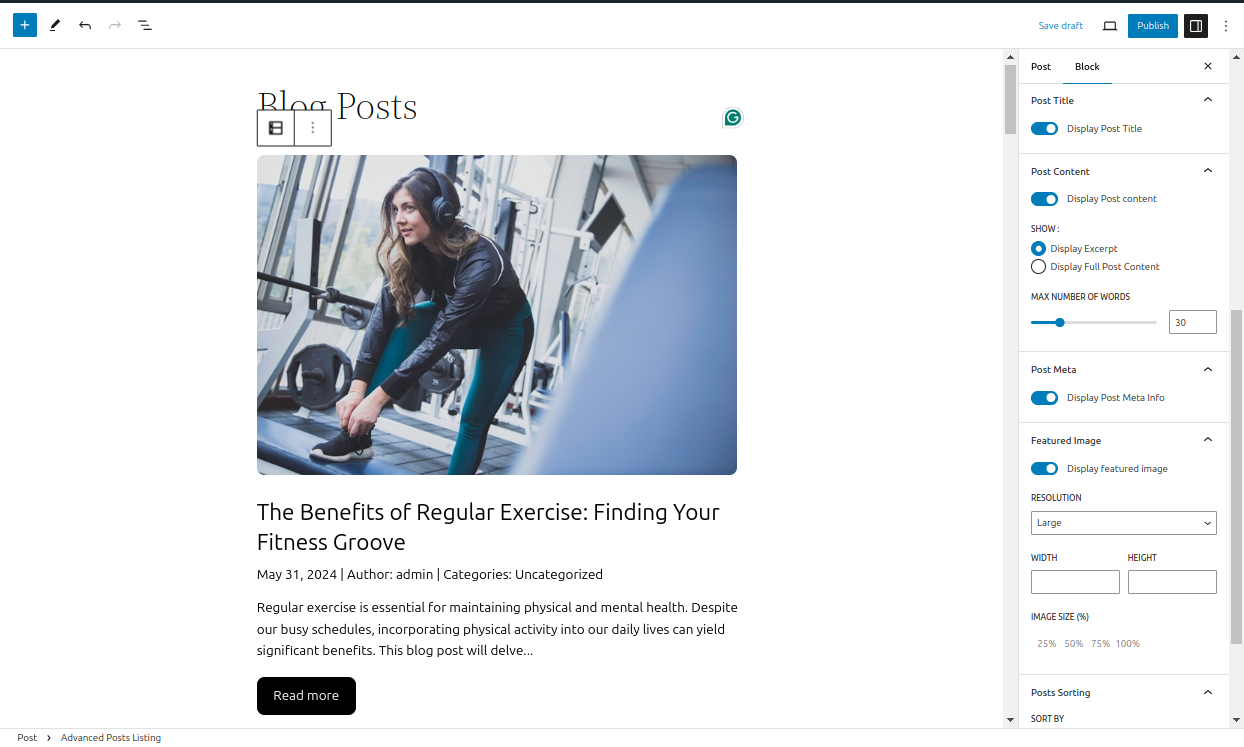Turn off Display Post Meta Info
Screen dimensions: 1244x747
pyautogui.click(x=1044, y=398)
